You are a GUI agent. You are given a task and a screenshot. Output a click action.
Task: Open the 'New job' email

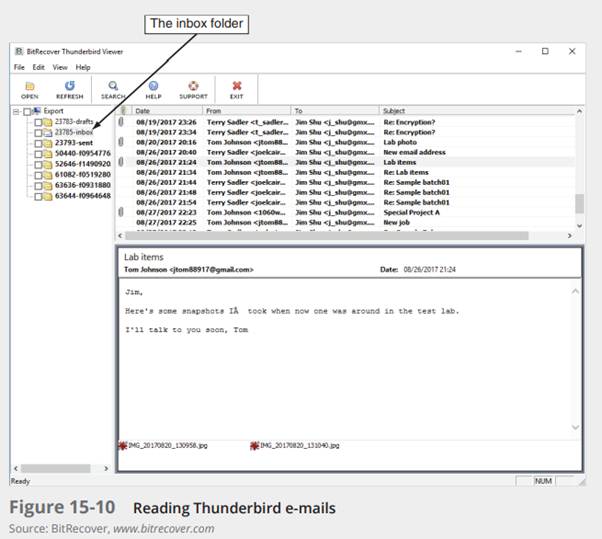[x=345, y=222]
